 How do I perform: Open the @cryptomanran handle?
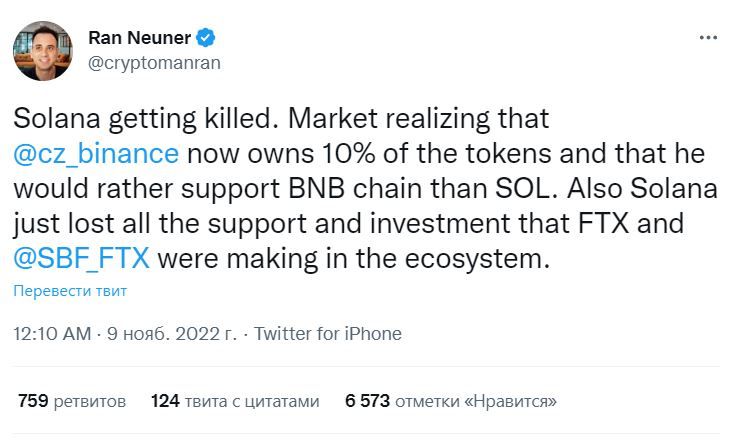tap(153, 63)
